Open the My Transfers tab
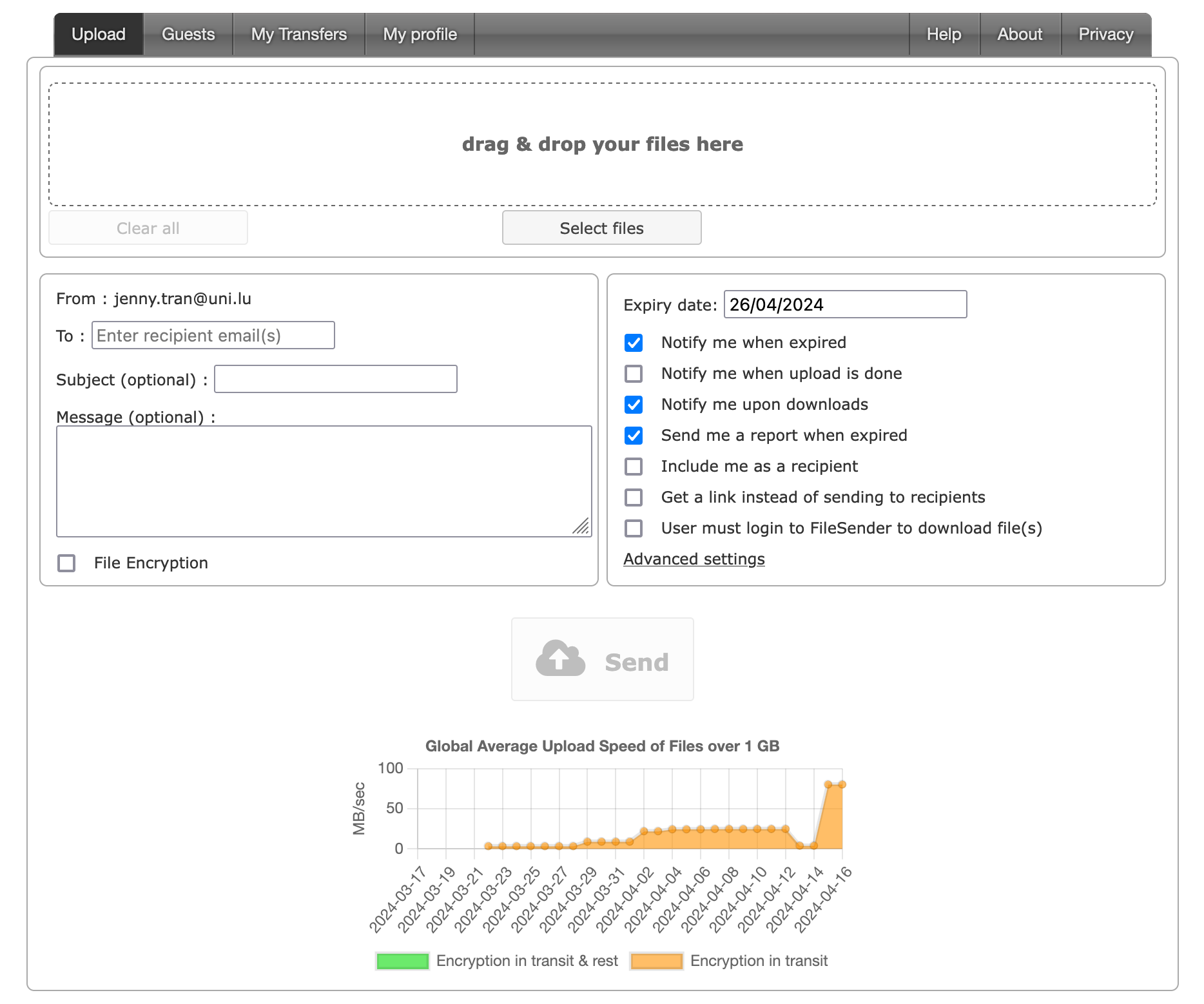 click(298, 35)
